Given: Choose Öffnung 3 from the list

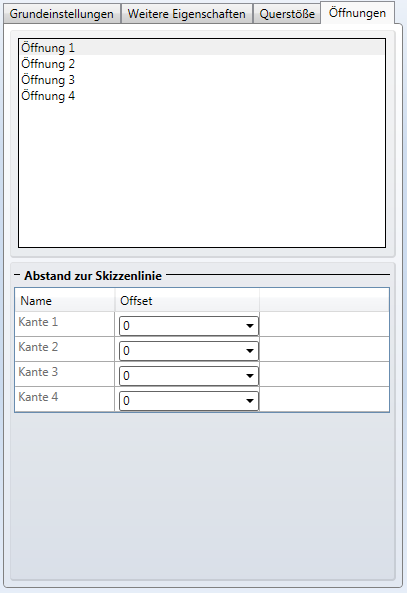Looking at the screenshot, I should tap(202, 80).
